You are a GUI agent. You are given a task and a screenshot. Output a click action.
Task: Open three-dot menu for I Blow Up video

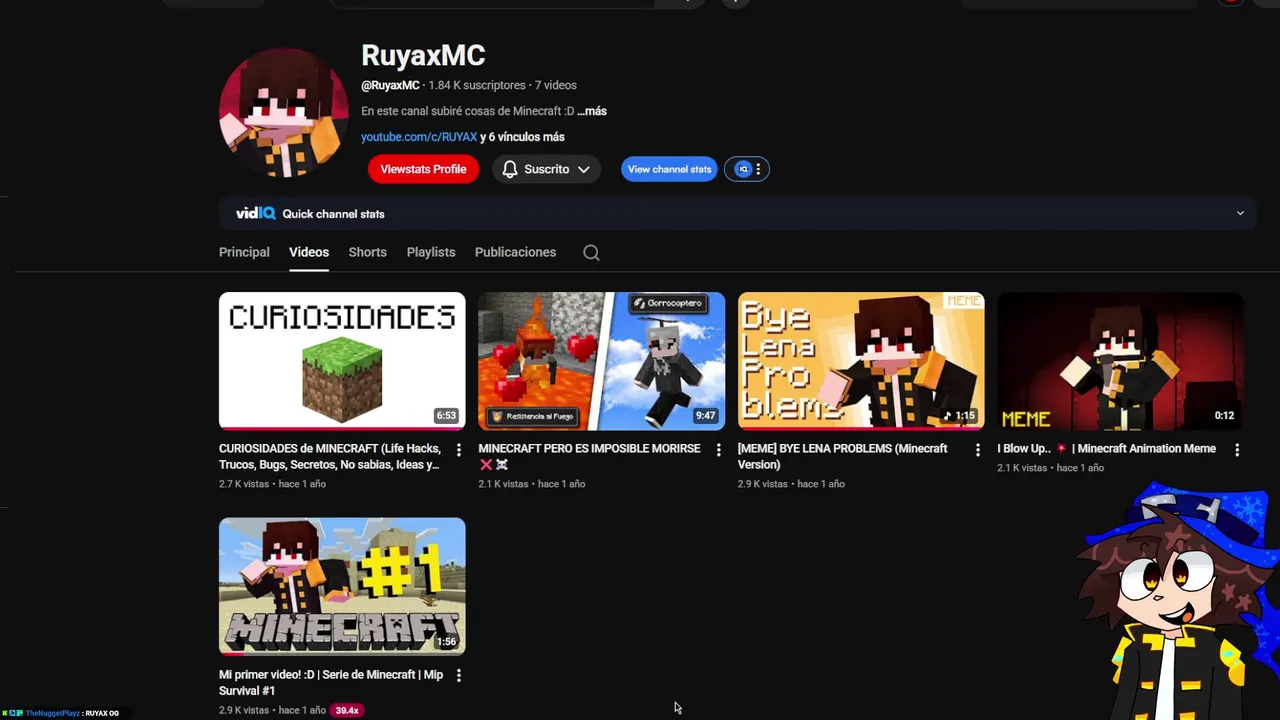[1237, 450]
